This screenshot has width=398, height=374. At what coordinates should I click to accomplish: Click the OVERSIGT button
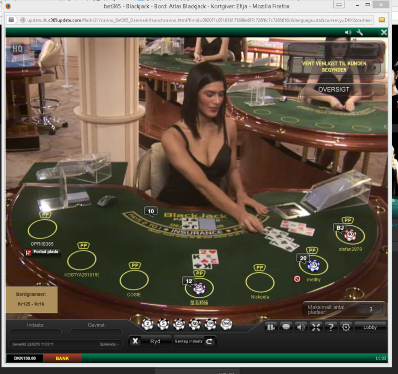334,90
